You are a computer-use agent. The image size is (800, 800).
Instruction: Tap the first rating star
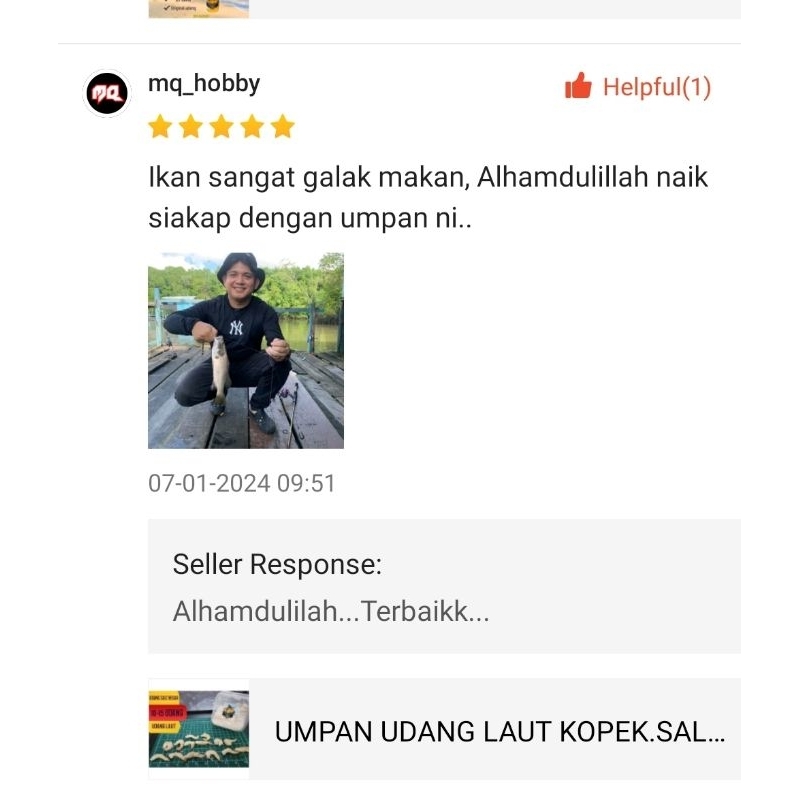(x=160, y=127)
